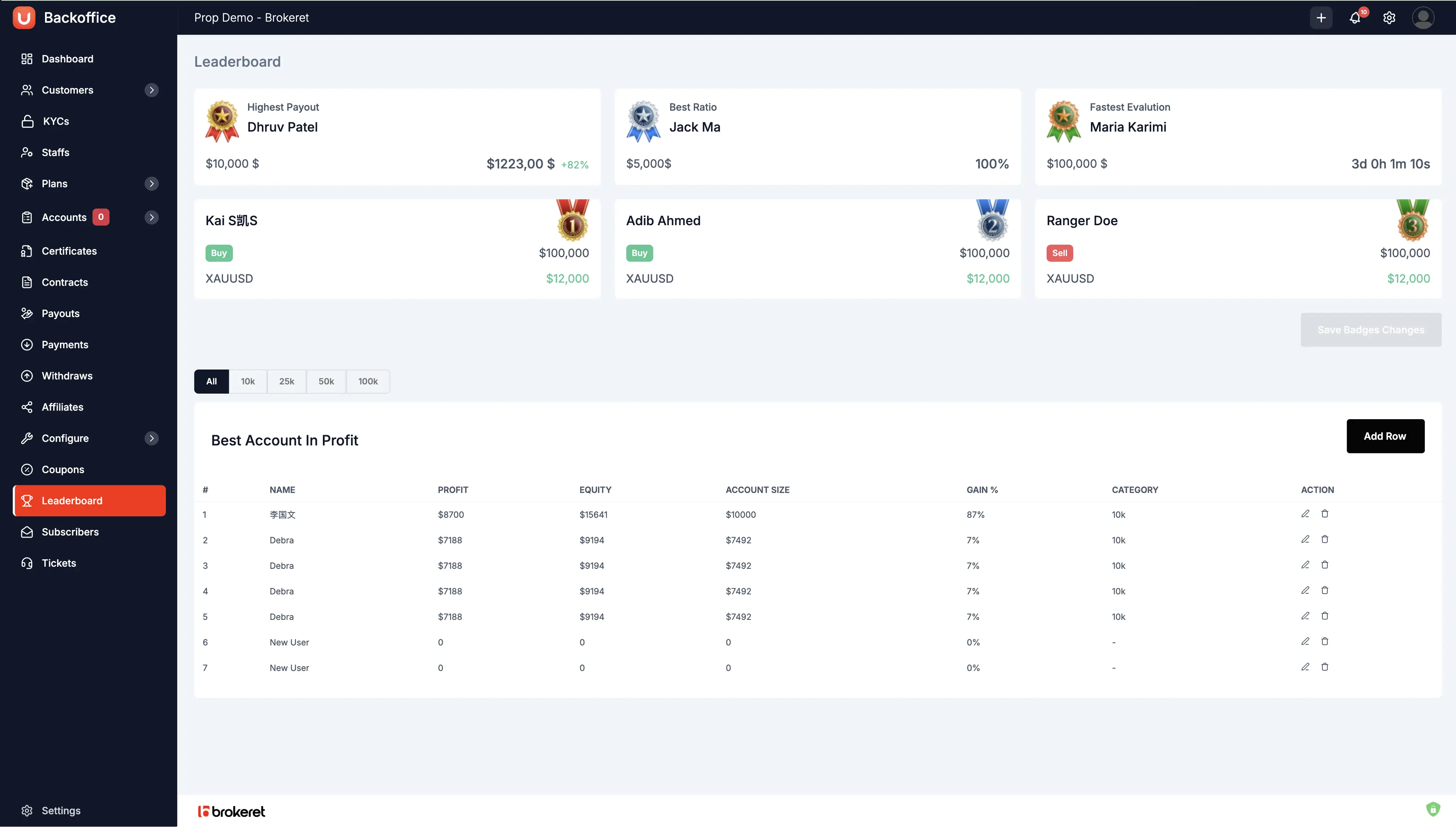Screen dimensions: 1456x827
Task: Click the profile avatar in top bar
Action: pyautogui.click(x=1423, y=18)
